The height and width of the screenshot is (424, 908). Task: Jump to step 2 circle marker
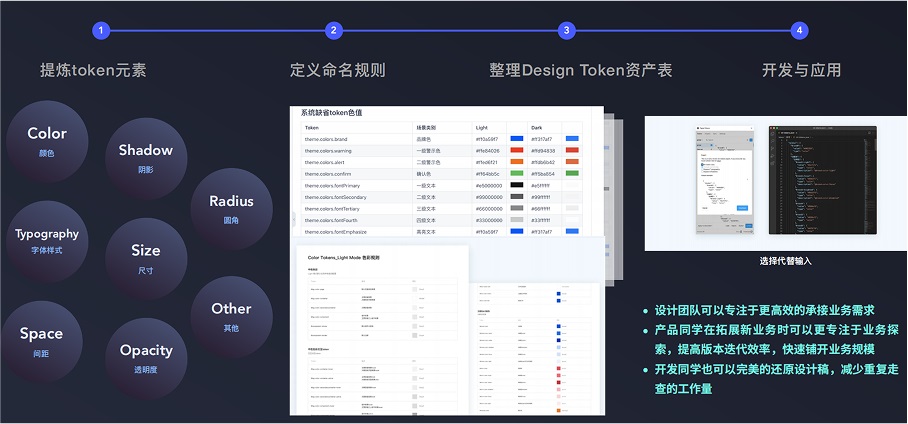[x=334, y=31]
